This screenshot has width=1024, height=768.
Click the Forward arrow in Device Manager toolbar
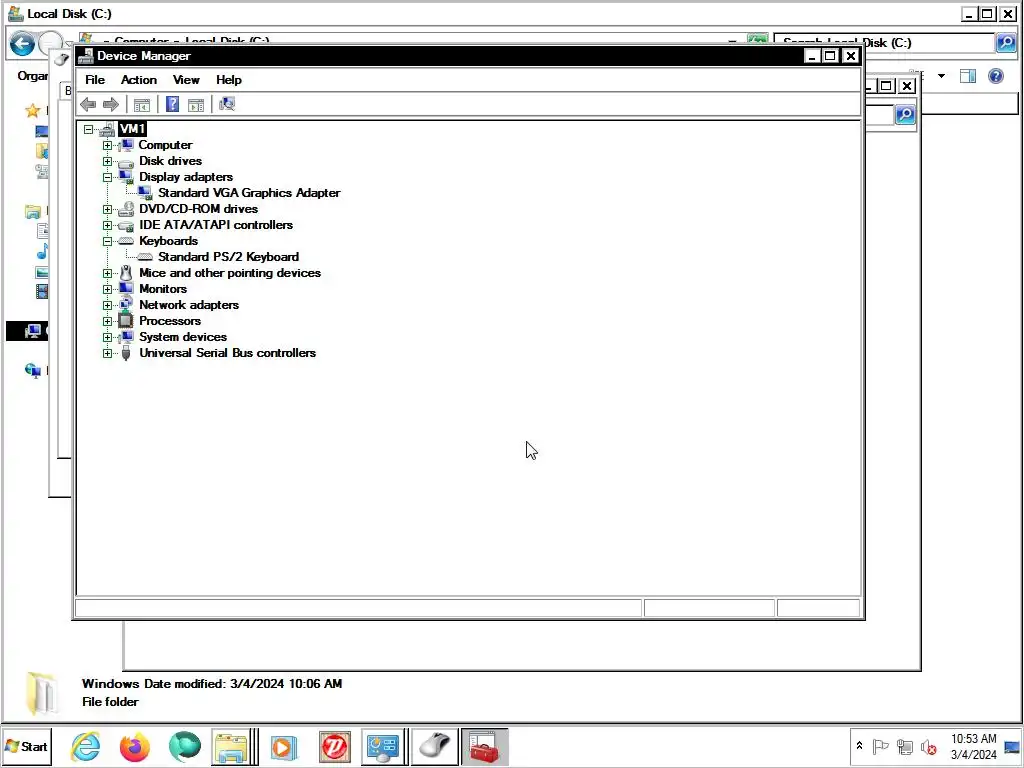(111, 104)
